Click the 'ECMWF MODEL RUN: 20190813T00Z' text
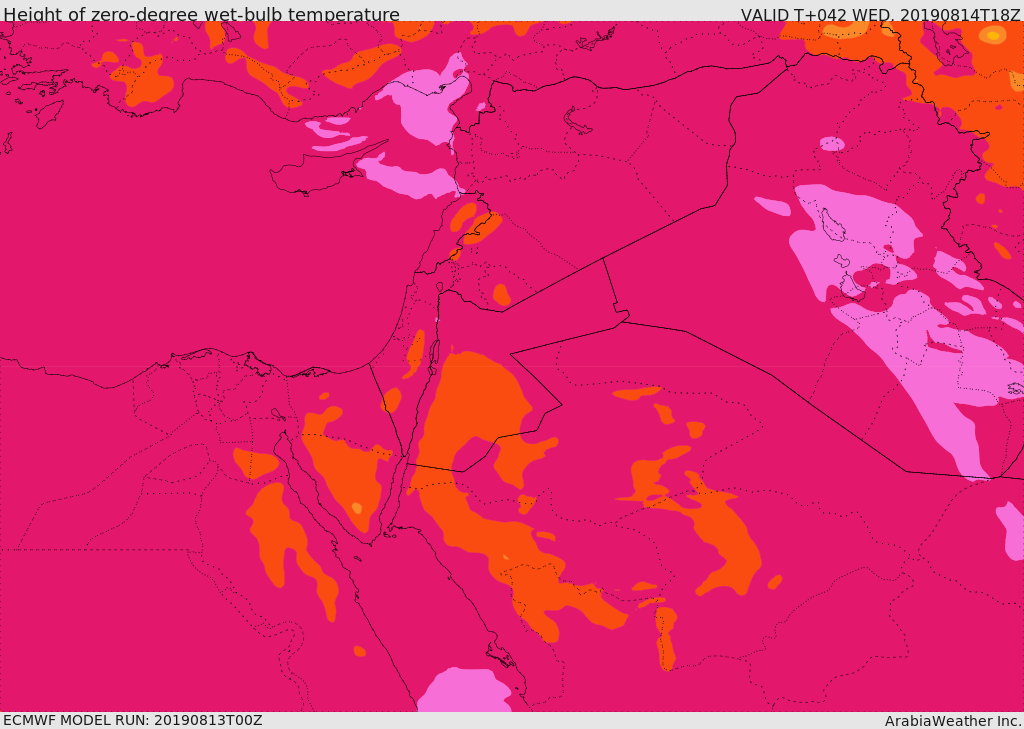 coord(133,721)
